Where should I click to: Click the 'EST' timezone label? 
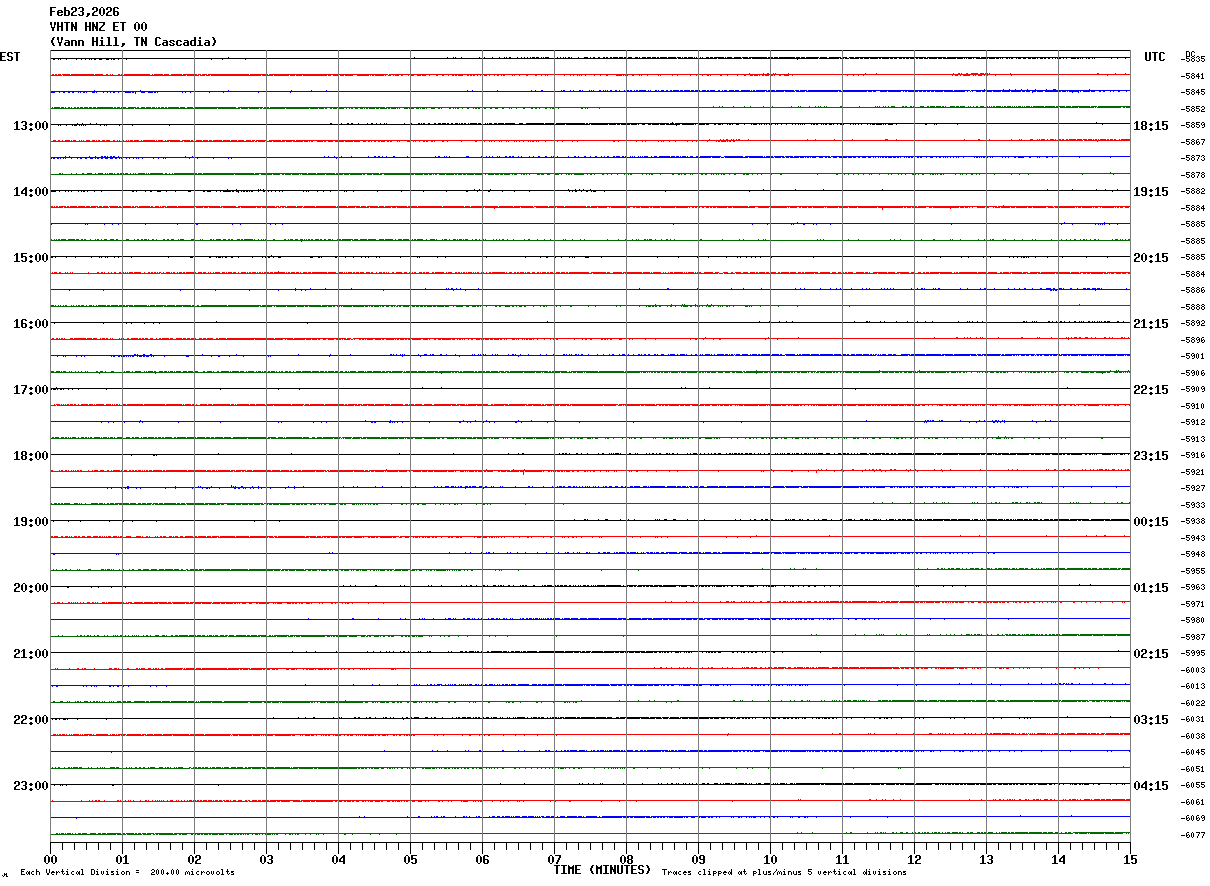pyautogui.click(x=10, y=57)
